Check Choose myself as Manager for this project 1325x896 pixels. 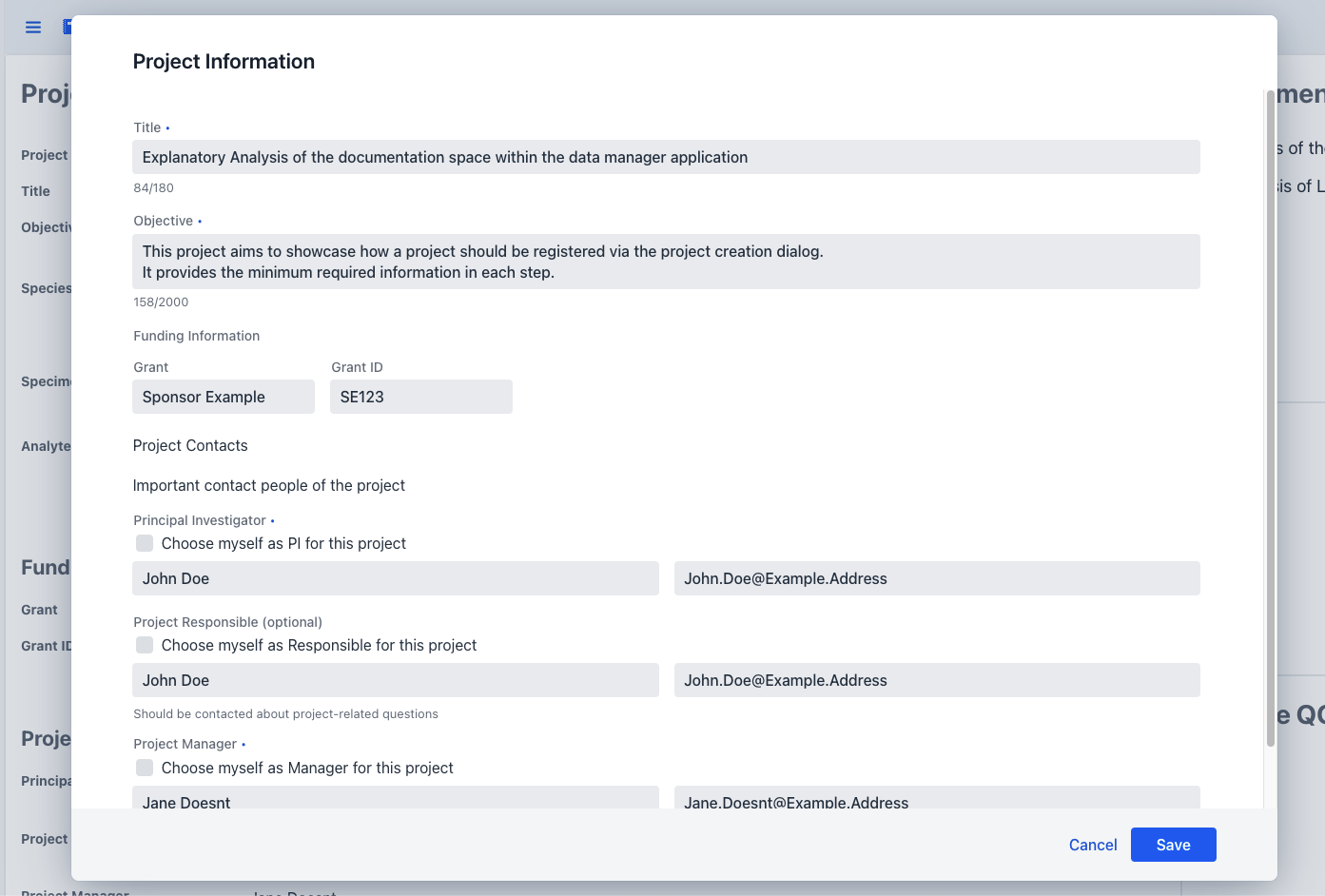tap(144, 768)
